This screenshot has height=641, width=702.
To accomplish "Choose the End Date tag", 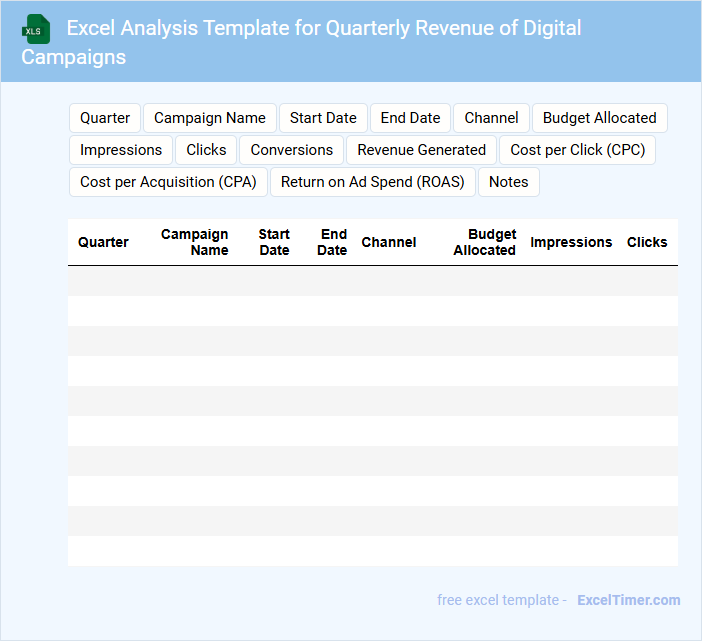I will (x=410, y=118).
